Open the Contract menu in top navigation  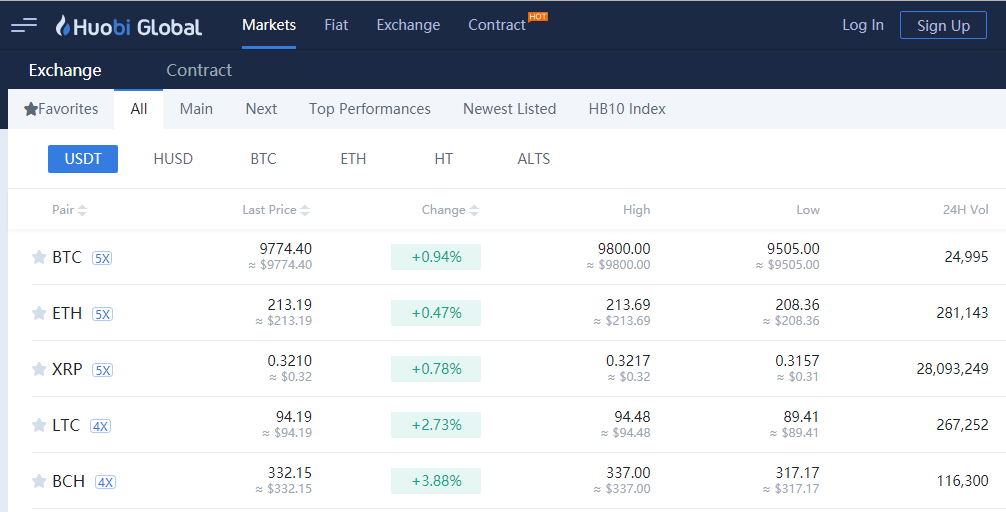pos(497,25)
